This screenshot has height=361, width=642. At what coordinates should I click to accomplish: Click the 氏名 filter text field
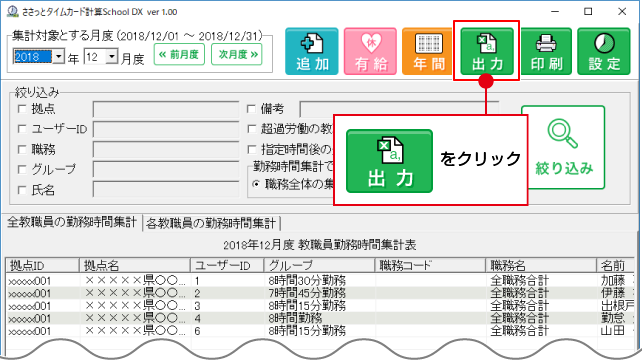tap(166, 190)
